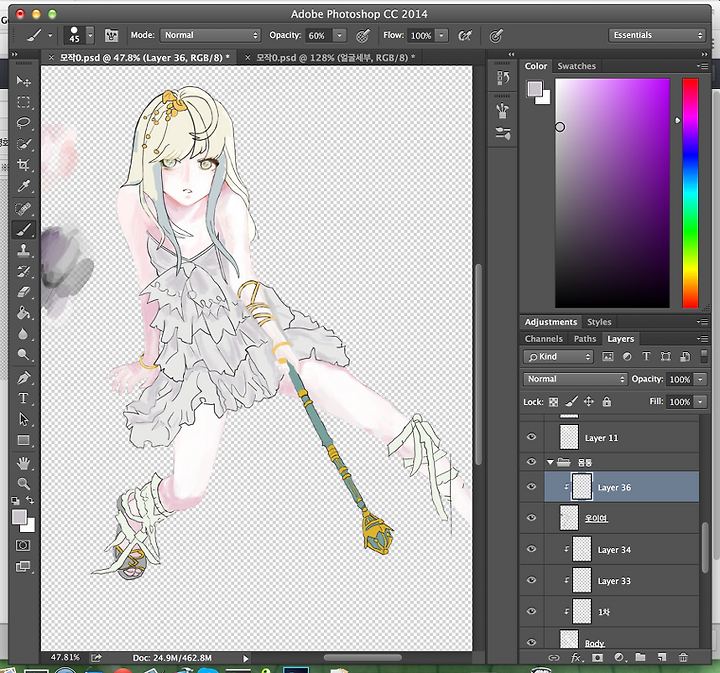
Task: Toggle pressure for opacity
Action: click(x=363, y=35)
